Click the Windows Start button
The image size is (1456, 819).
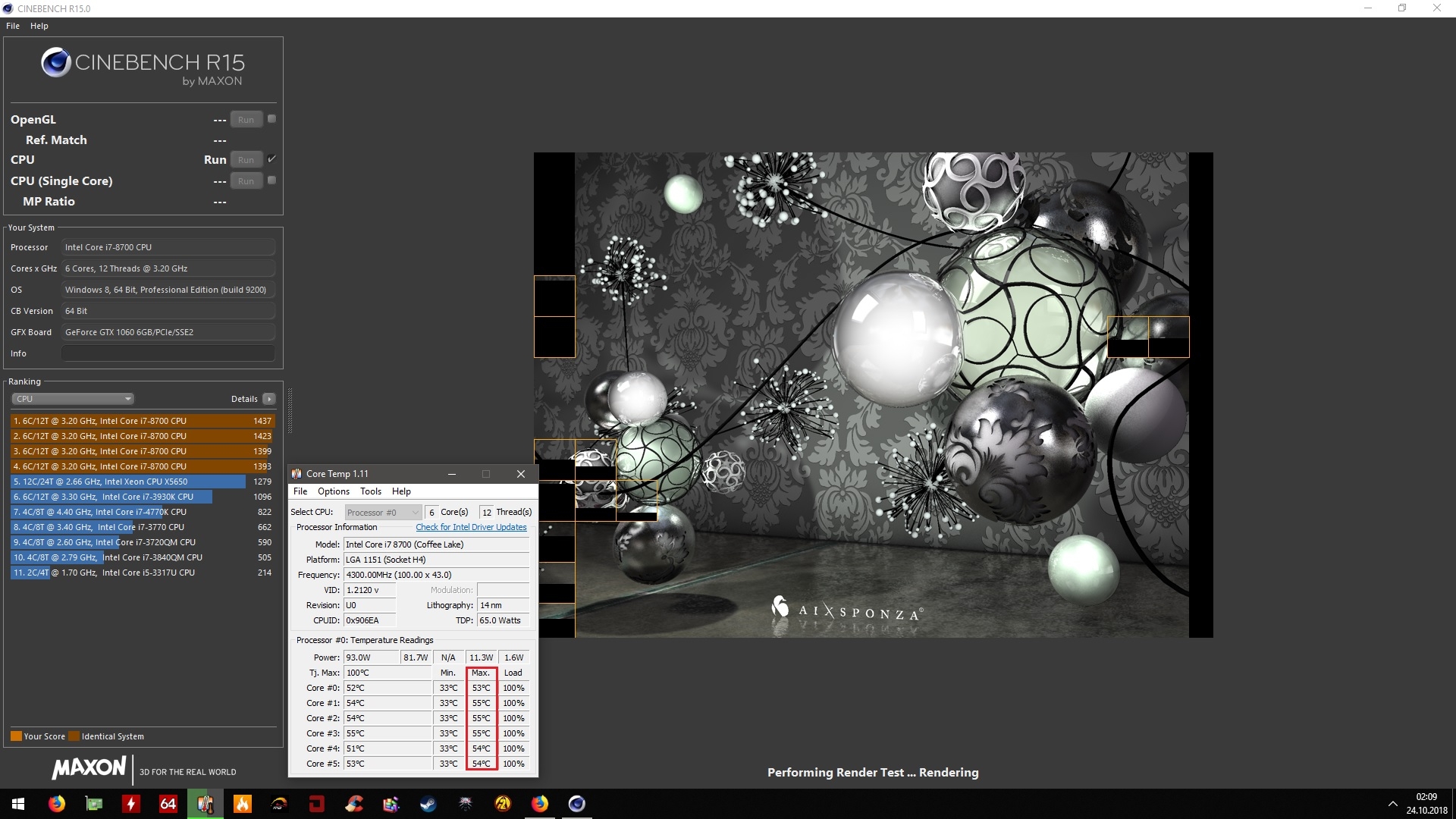(18, 804)
